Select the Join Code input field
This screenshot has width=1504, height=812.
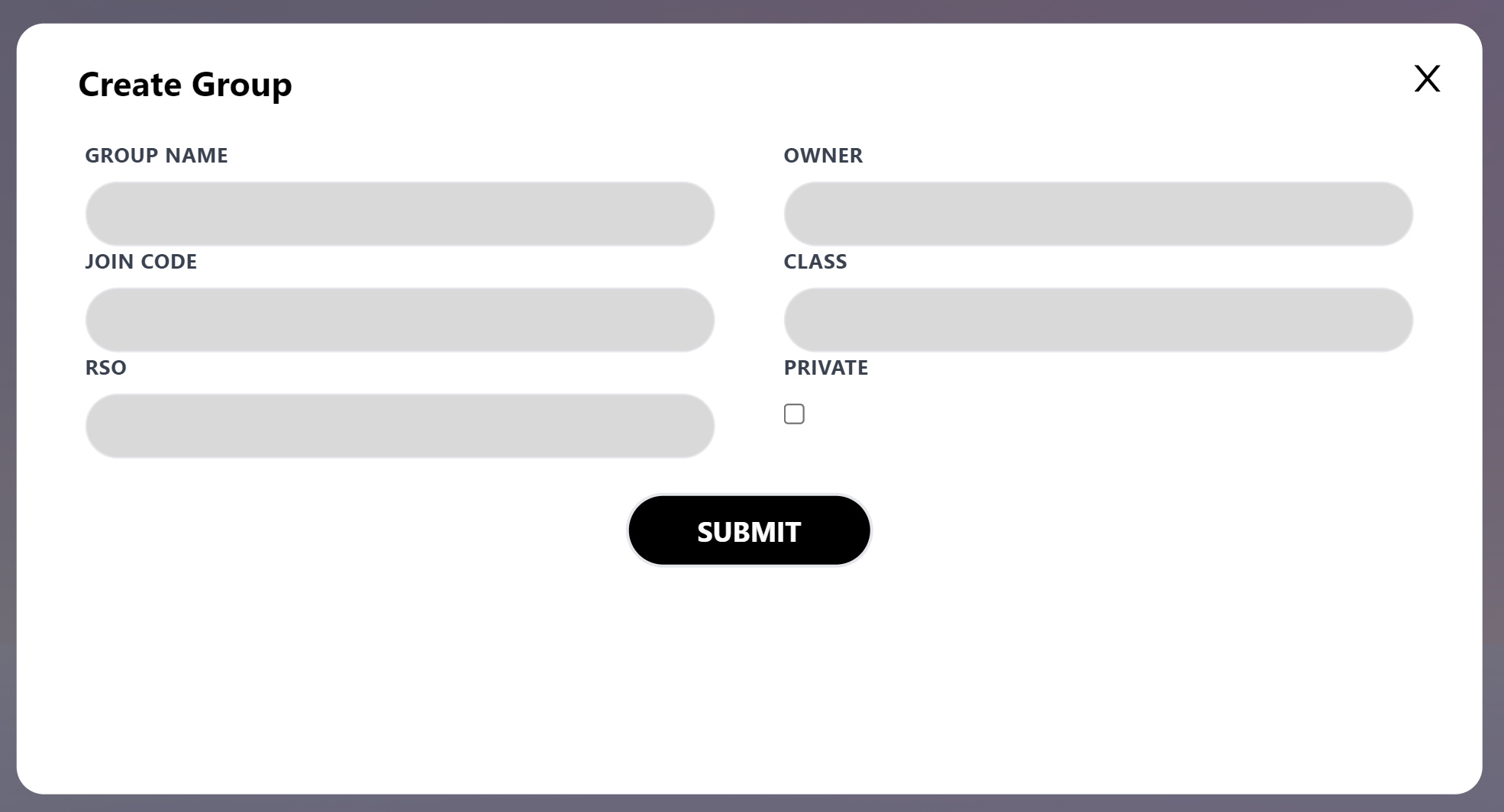[400, 320]
